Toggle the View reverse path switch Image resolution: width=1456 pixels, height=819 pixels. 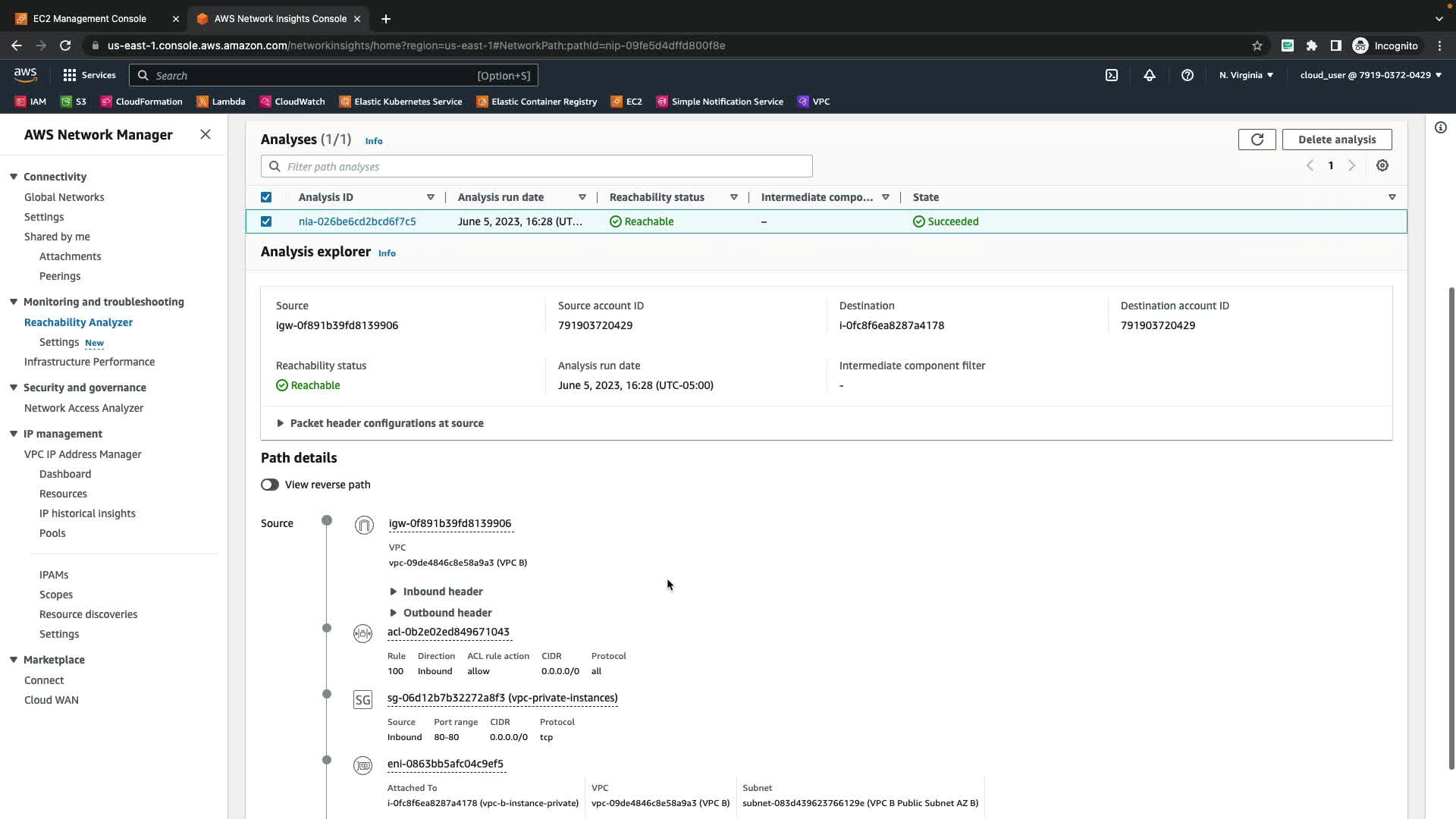(270, 485)
